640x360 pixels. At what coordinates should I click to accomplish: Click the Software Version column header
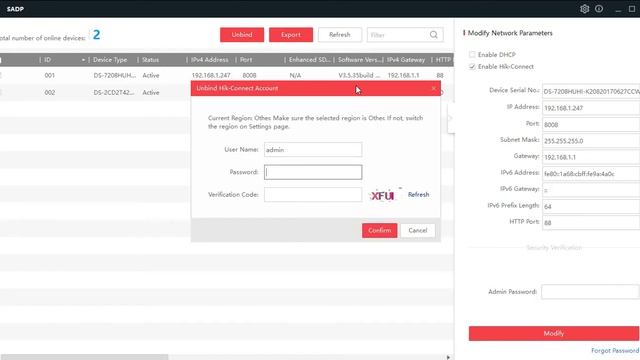359,60
